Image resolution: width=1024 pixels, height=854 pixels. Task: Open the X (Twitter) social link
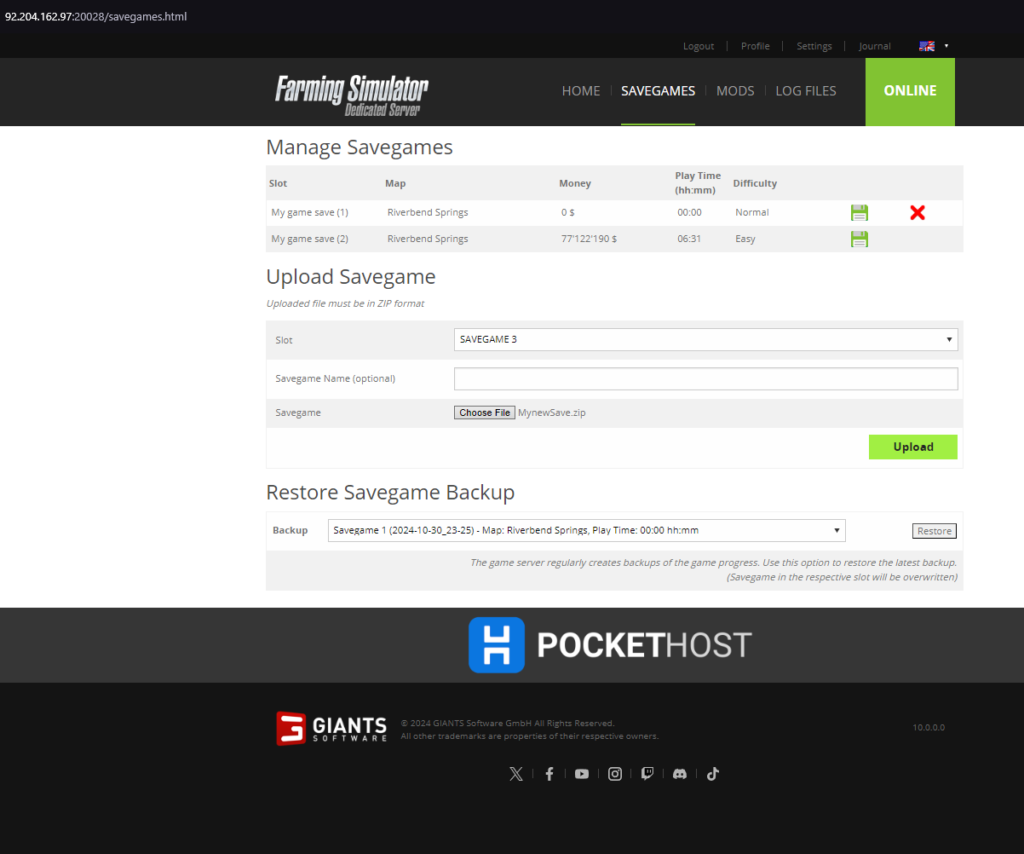tap(516, 774)
